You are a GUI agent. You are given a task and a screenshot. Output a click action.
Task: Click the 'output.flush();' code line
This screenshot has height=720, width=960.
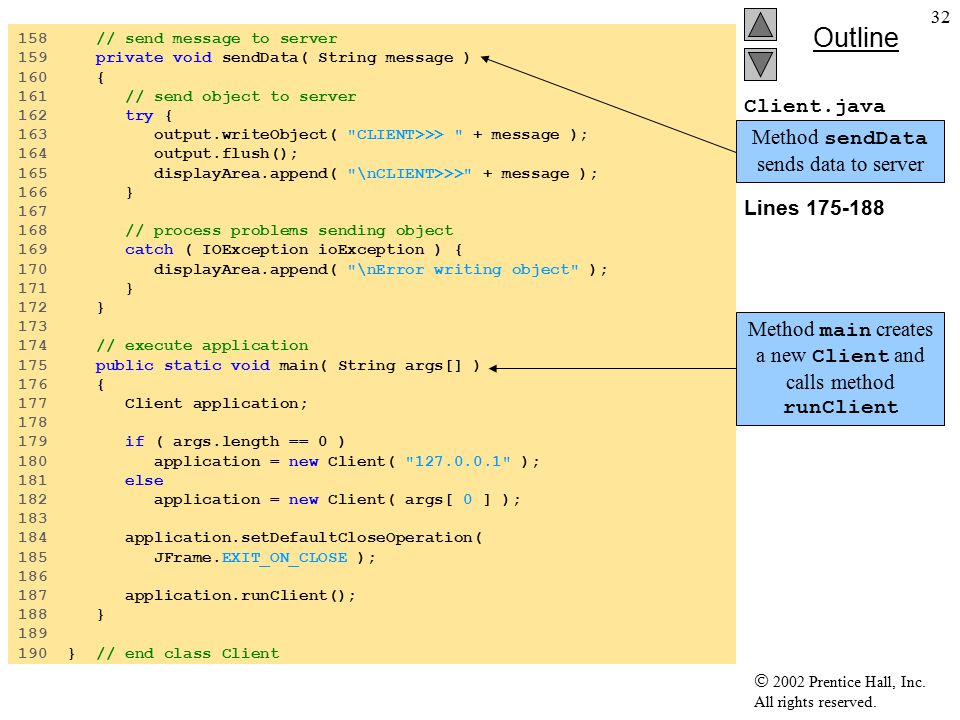tap(225, 154)
